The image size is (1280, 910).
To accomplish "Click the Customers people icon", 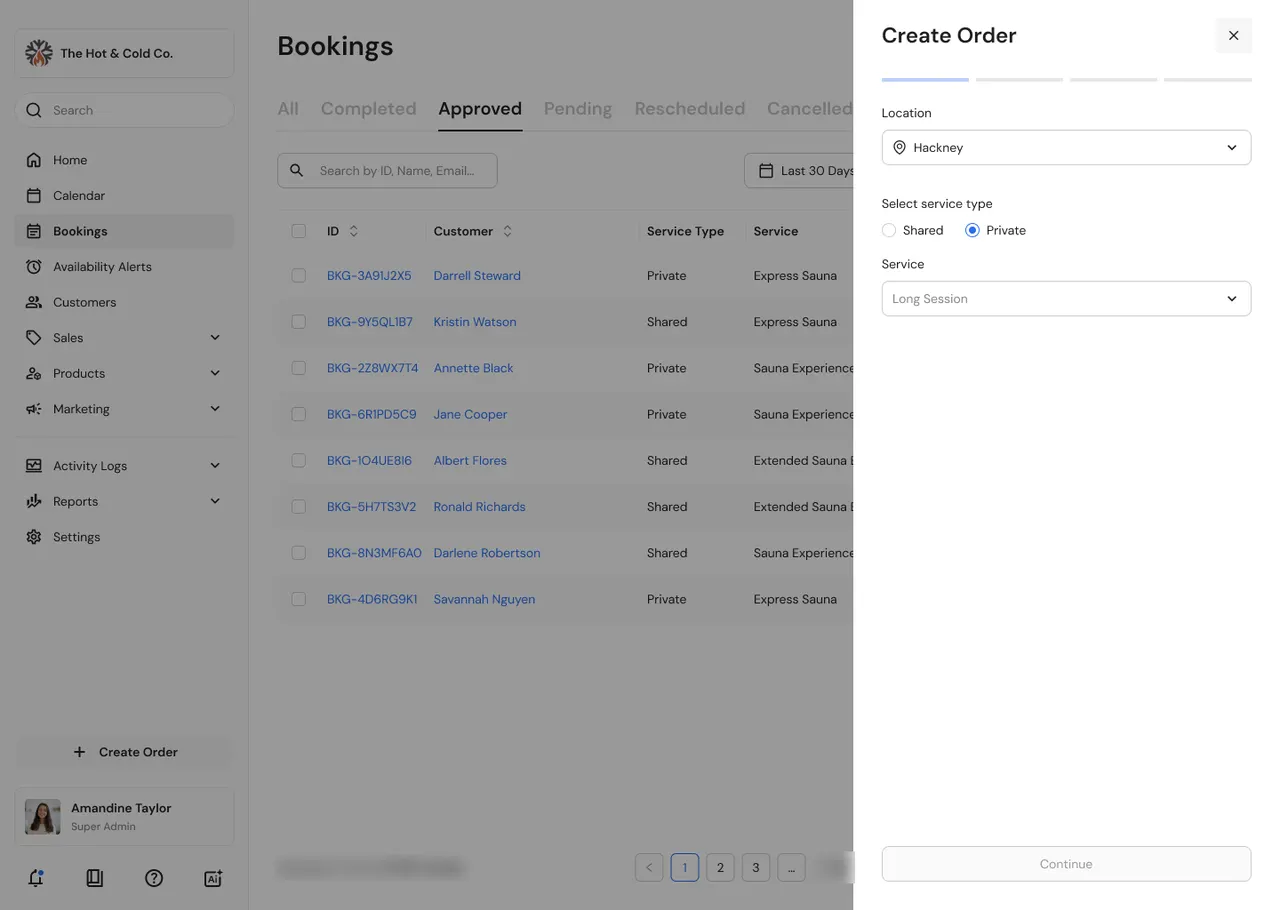I will 34,302.
